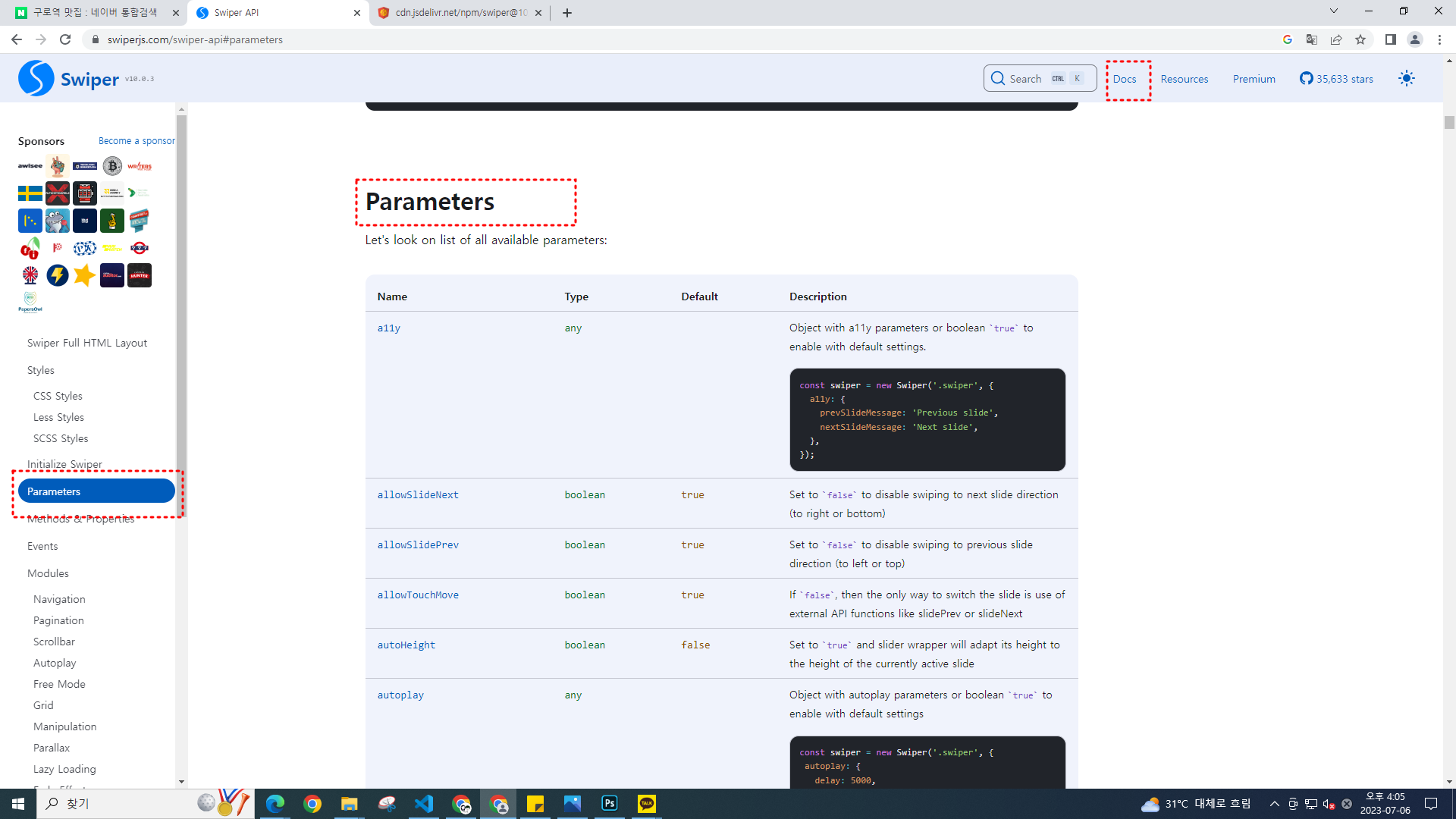This screenshot has height=819, width=1456.
Task: Open the Docs menu item
Action: click(x=1125, y=79)
